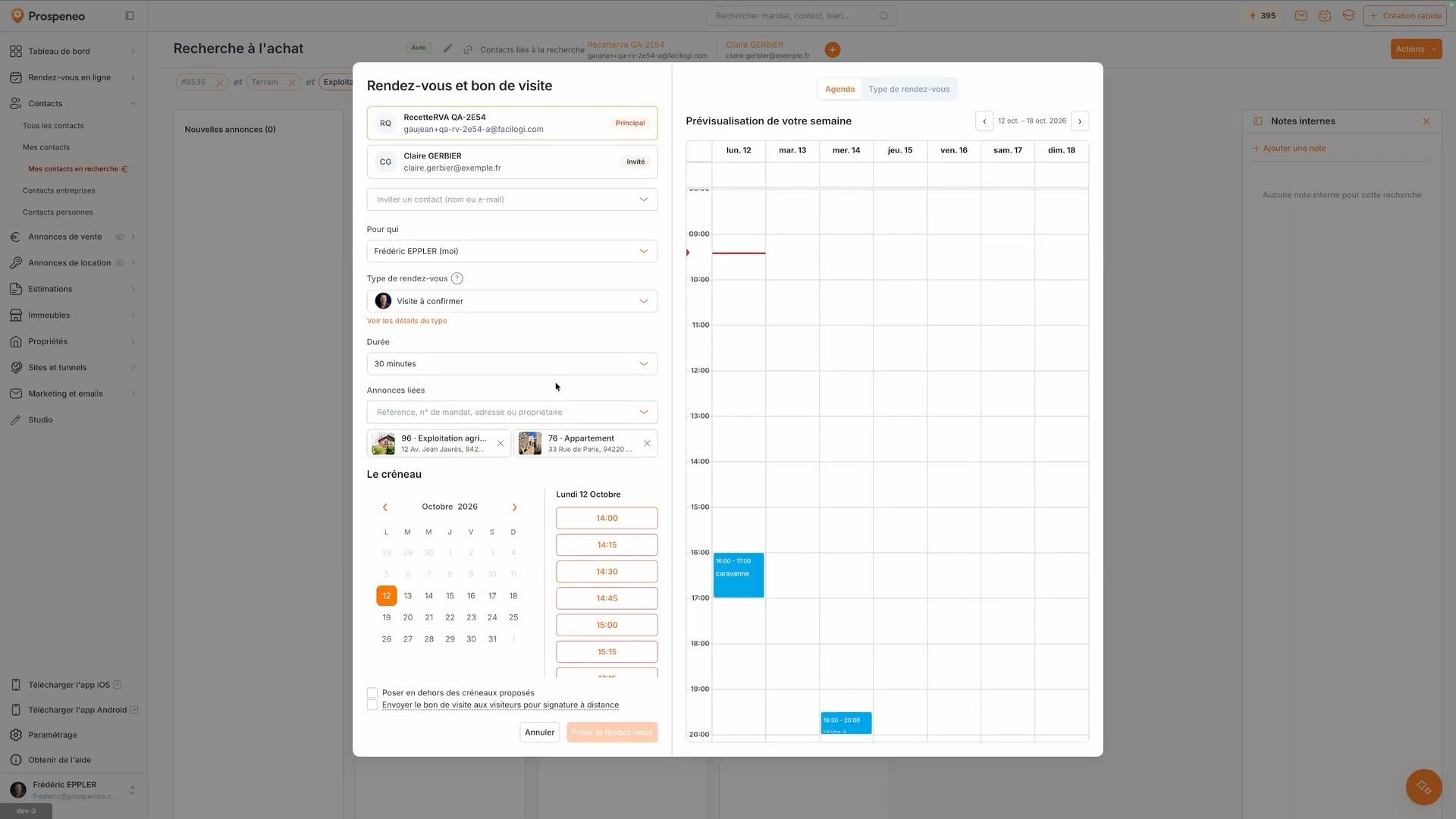
Task: Click help icon beside Type de rendez-vous
Action: coord(457,279)
